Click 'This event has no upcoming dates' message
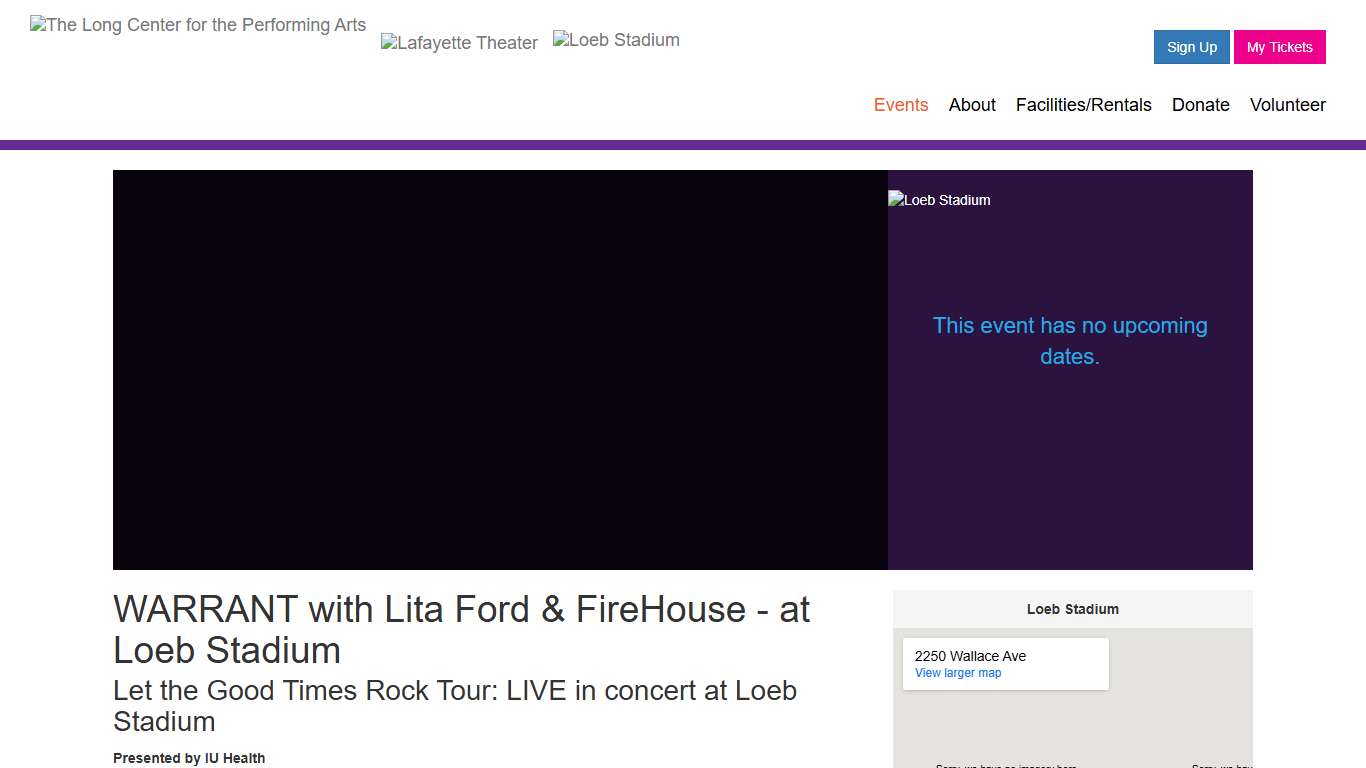This screenshot has height=768, width=1366. (x=1070, y=340)
